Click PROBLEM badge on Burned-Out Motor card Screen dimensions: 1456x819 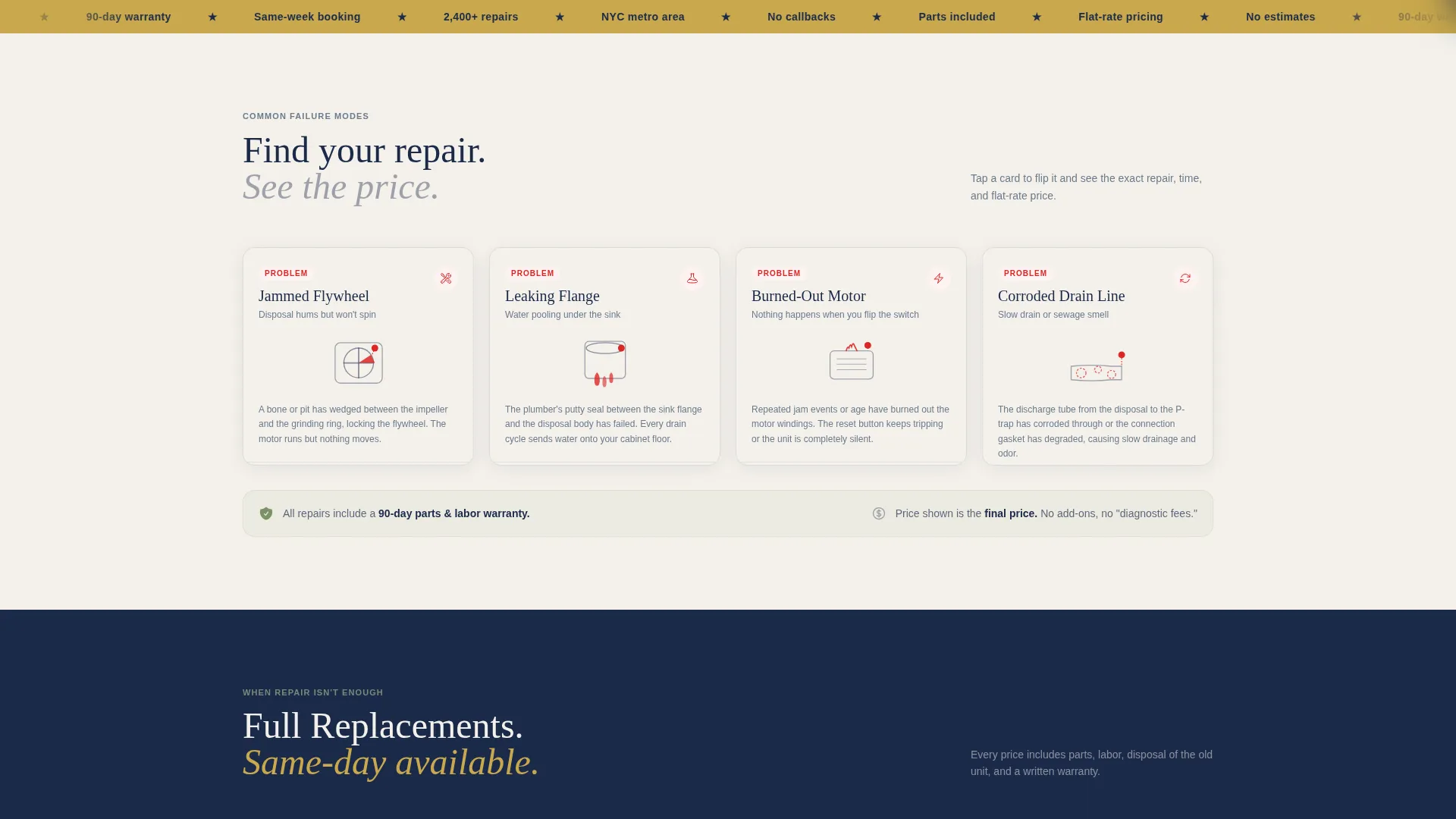tap(779, 274)
